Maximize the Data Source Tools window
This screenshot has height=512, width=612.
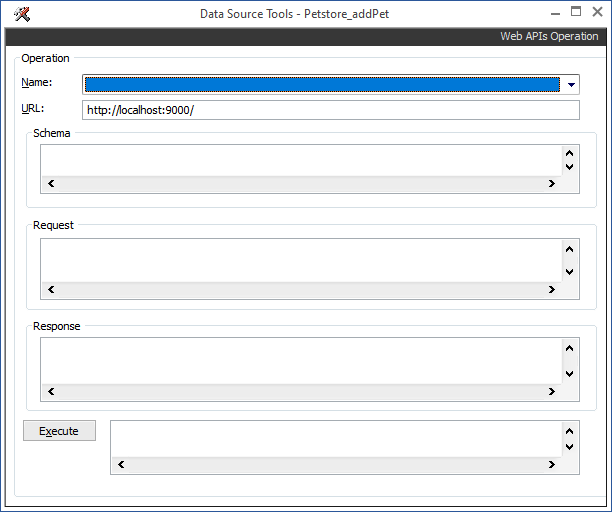pos(575,12)
